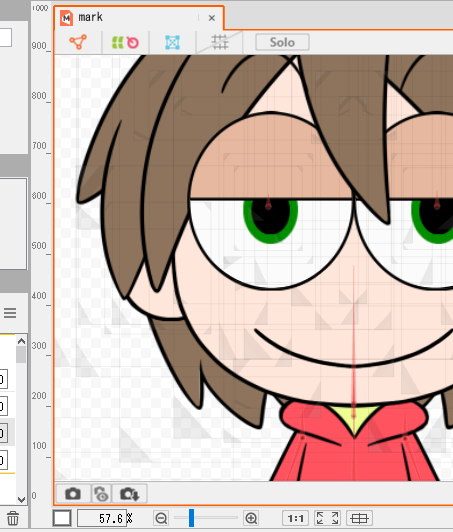Take a snapshot with the camera icon
Viewport: 453px width, 532px height.
coord(73,494)
